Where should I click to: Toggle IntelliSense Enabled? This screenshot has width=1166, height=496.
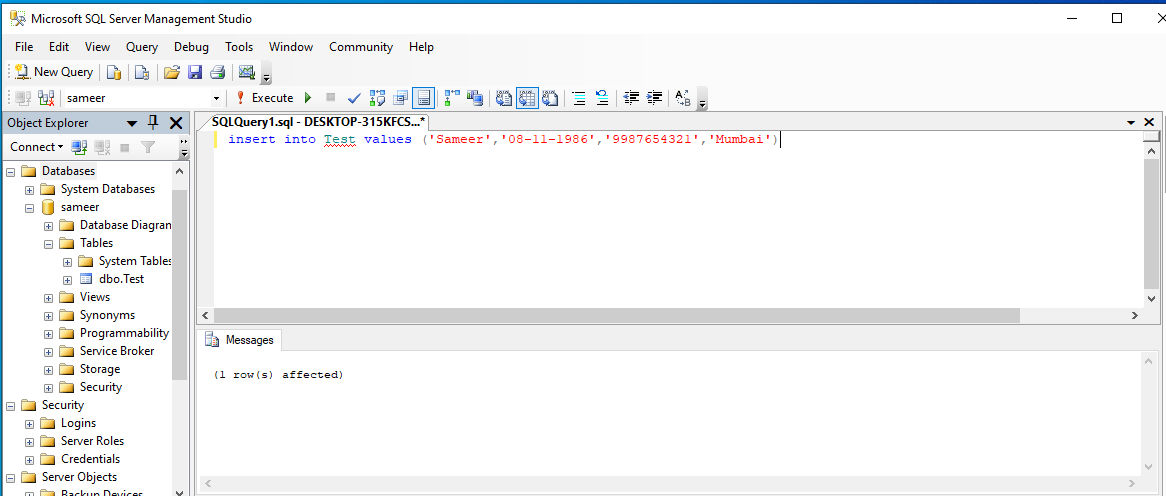tap(423, 97)
